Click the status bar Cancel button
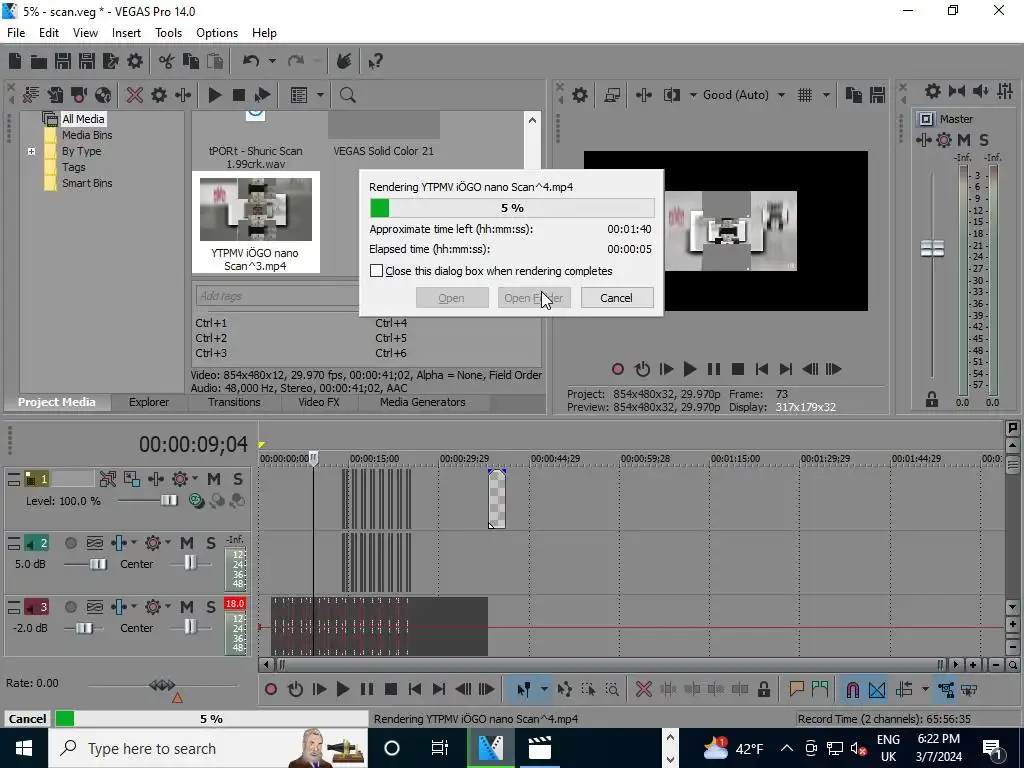This screenshot has height=768, width=1024. click(27, 719)
